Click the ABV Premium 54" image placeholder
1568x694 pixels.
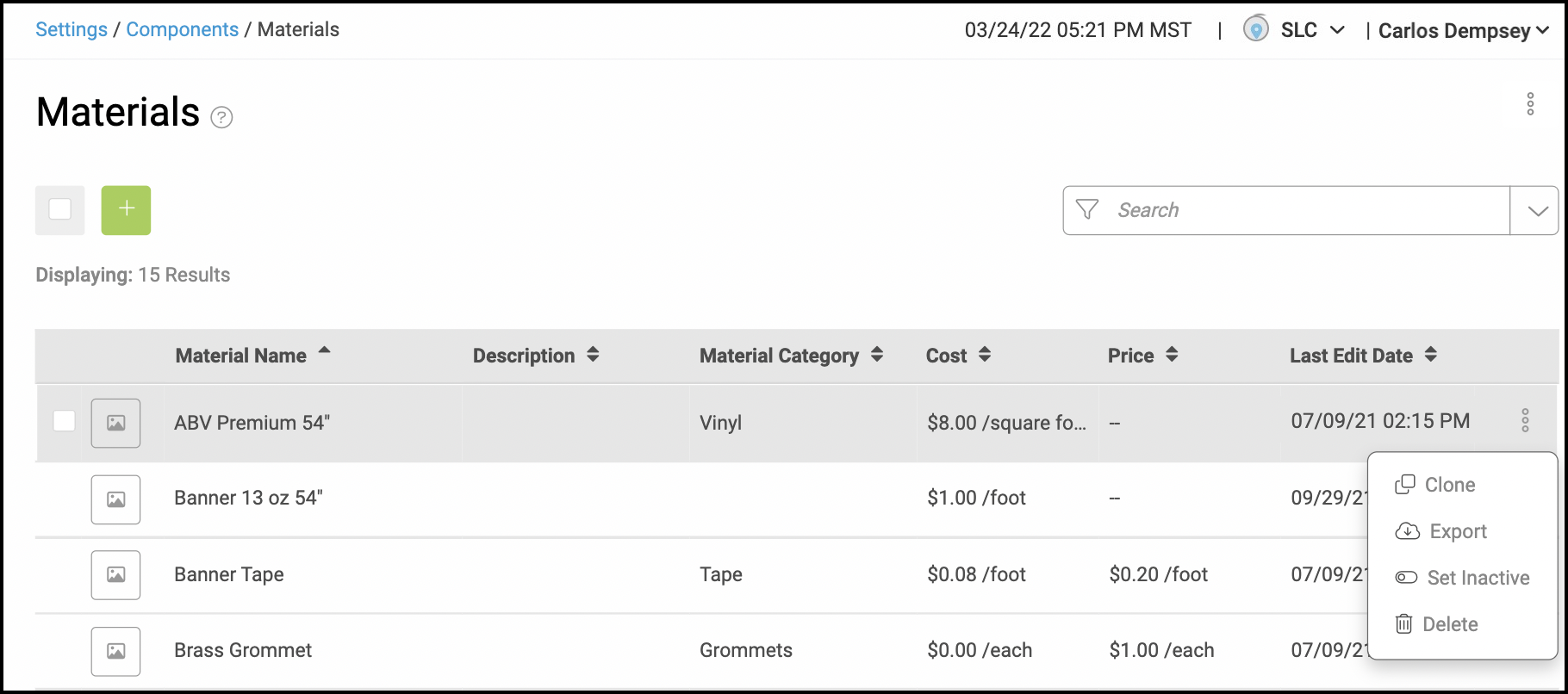pyautogui.click(x=115, y=423)
